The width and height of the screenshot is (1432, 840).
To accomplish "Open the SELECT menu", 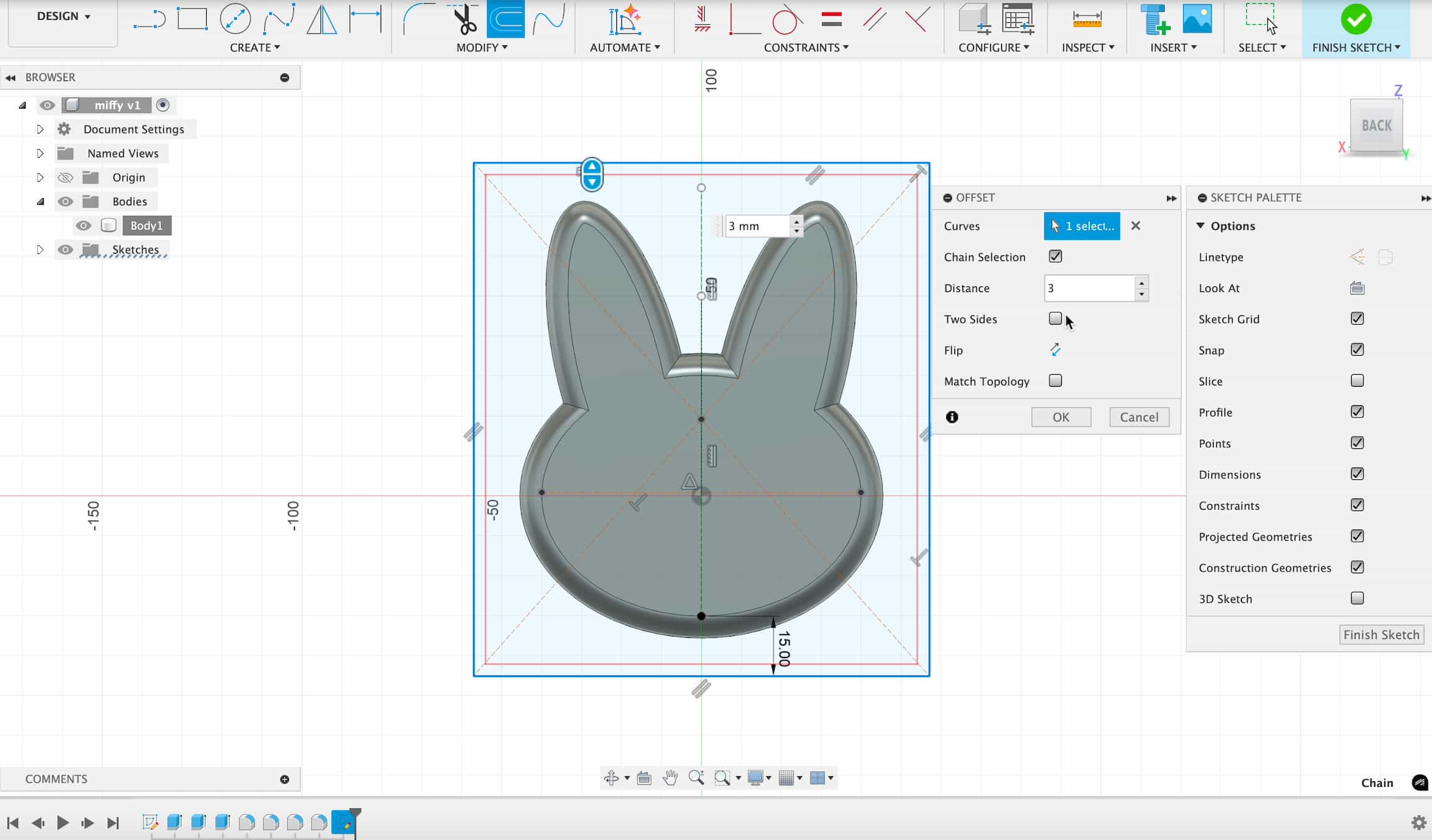I will pos(1261,48).
